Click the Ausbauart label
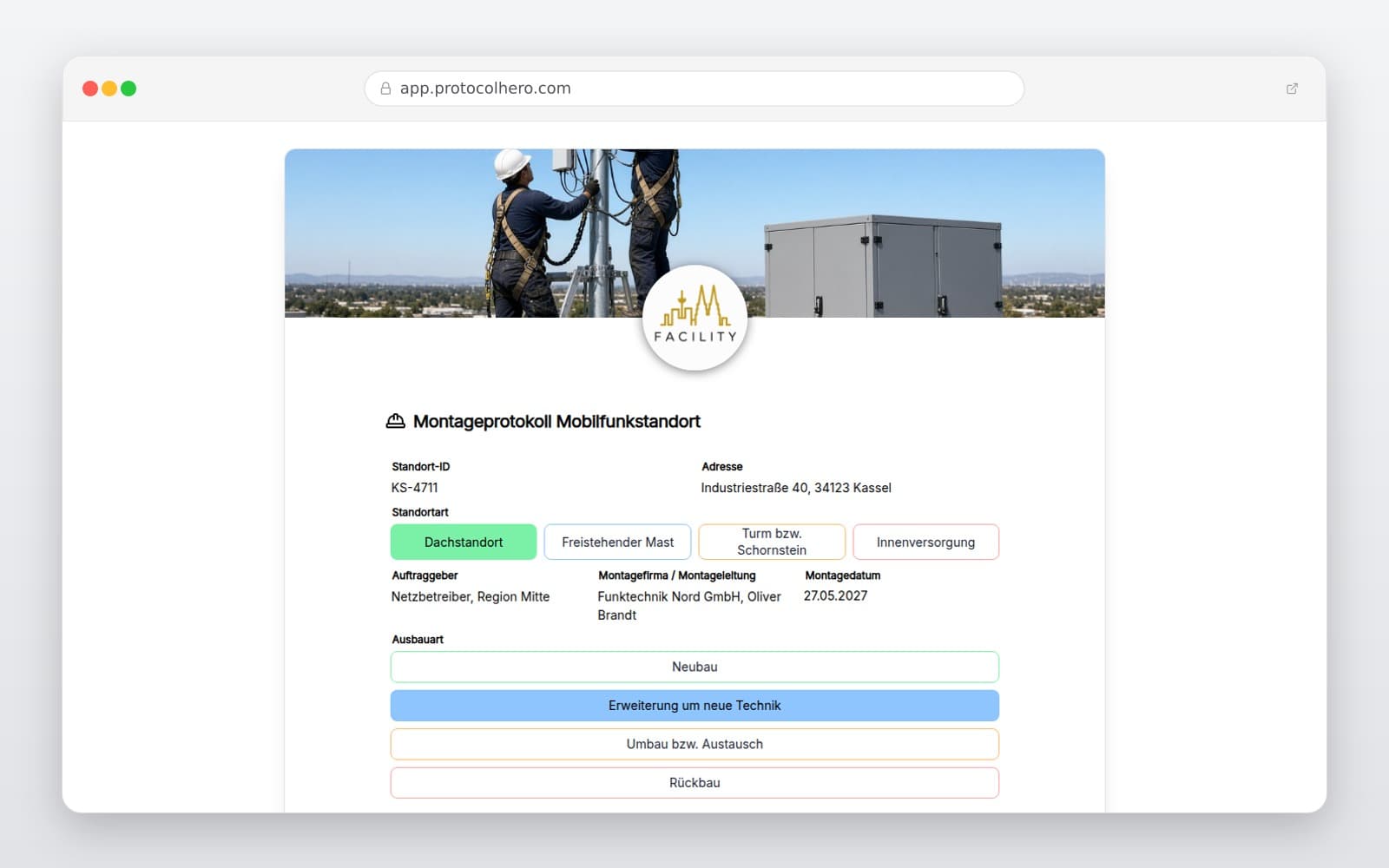The image size is (1389, 868). tap(418, 640)
